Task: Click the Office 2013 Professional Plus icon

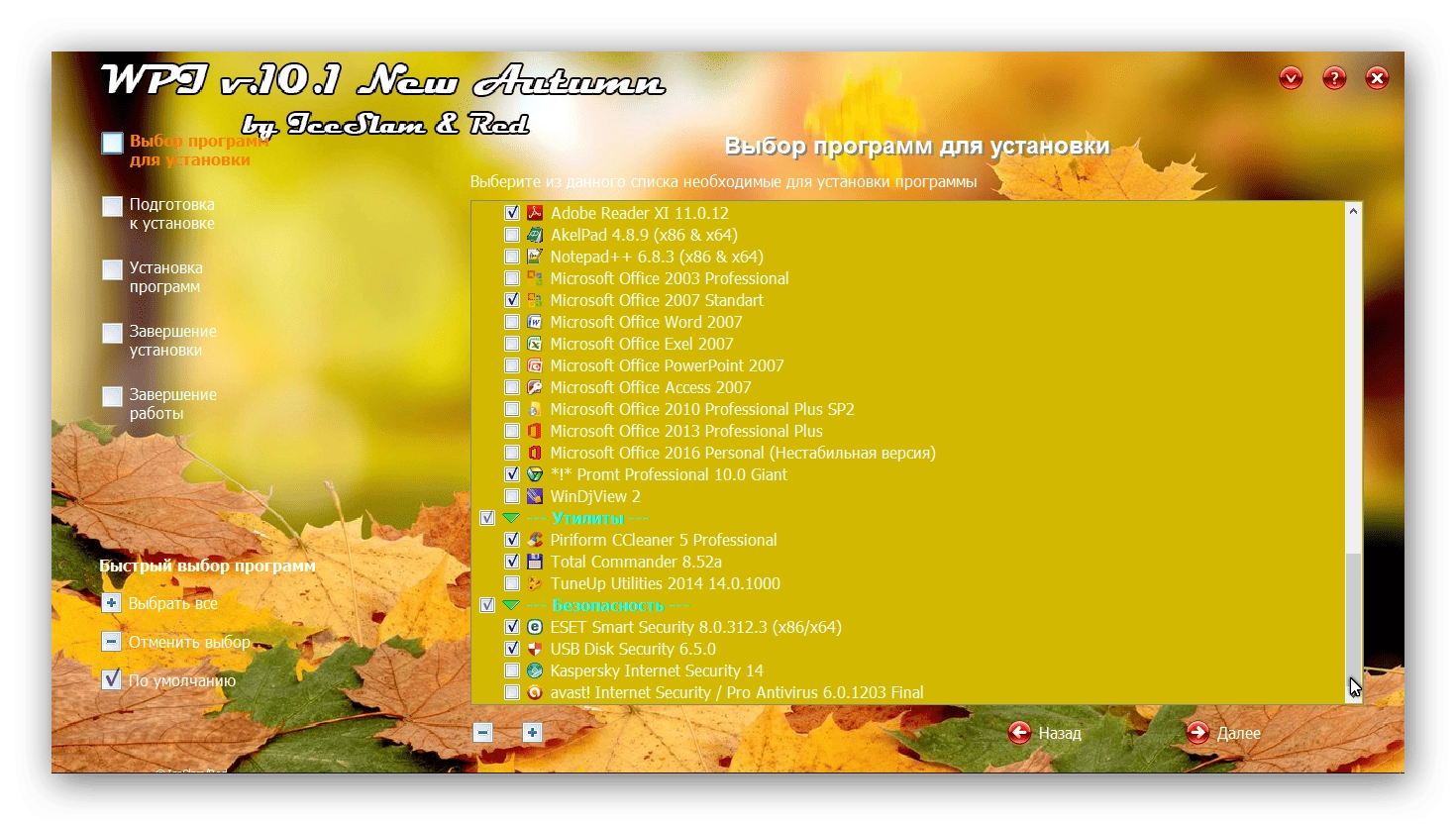Action: (535, 431)
